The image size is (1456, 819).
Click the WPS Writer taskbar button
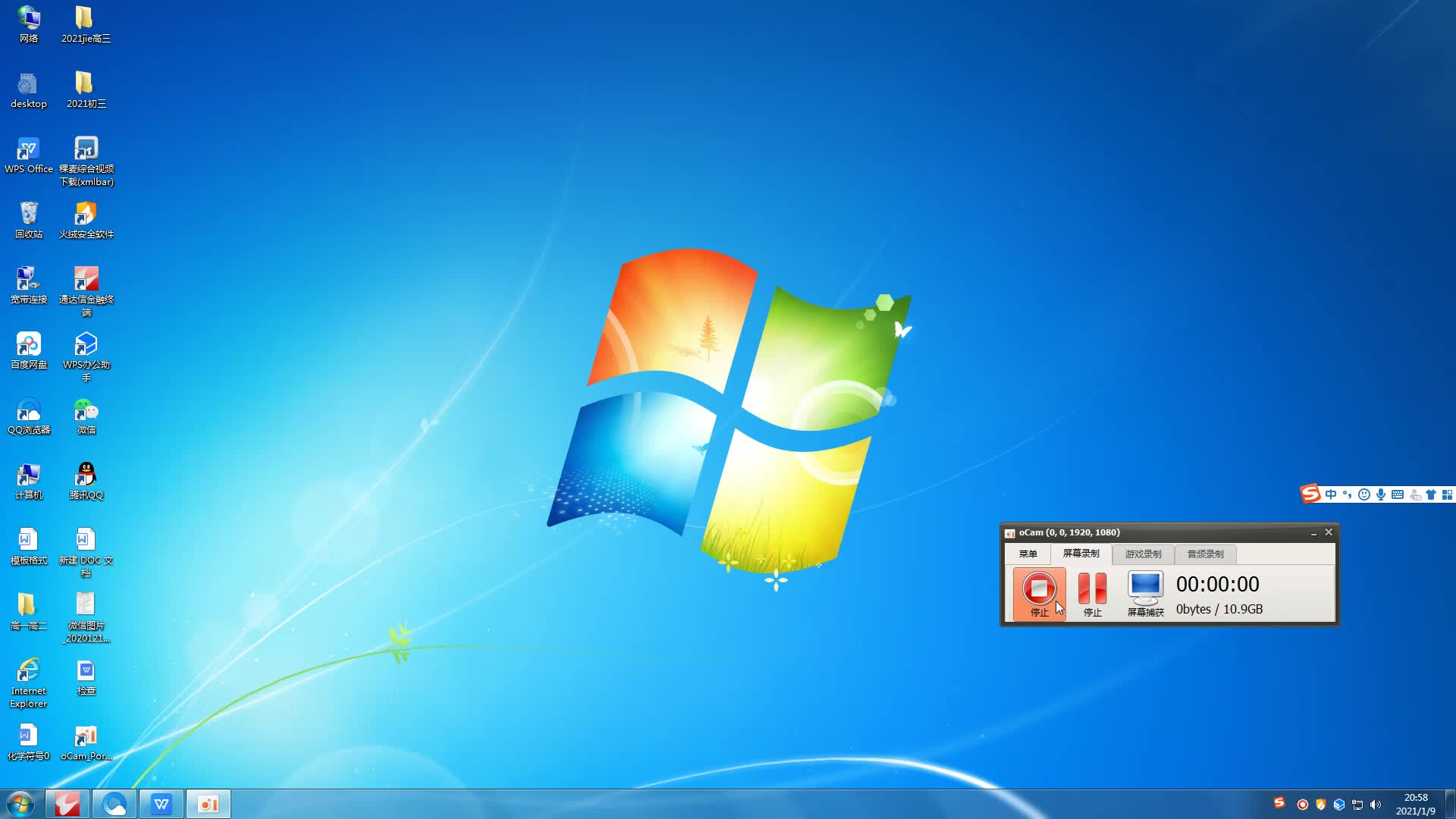162,804
